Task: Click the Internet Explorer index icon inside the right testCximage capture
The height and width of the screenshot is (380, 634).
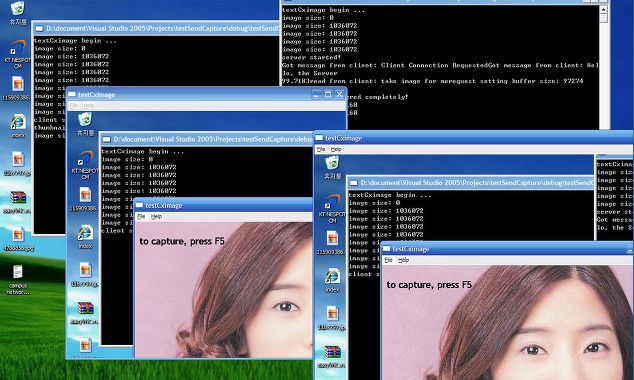Action: tap(332, 277)
